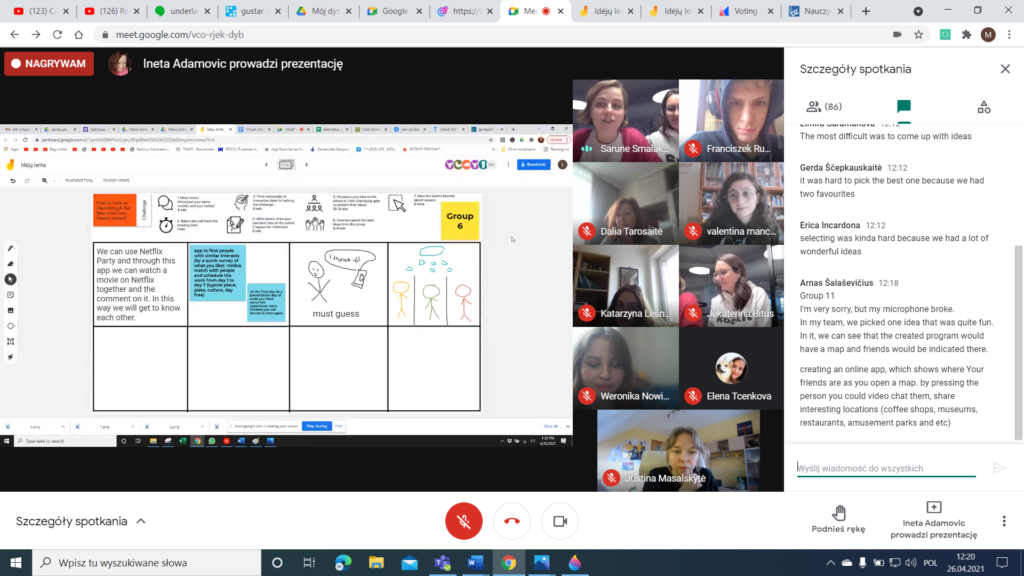Hang up using the leave call button
Viewport: 1024px width, 576px height.
pyautogui.click(x=512, y=521)
